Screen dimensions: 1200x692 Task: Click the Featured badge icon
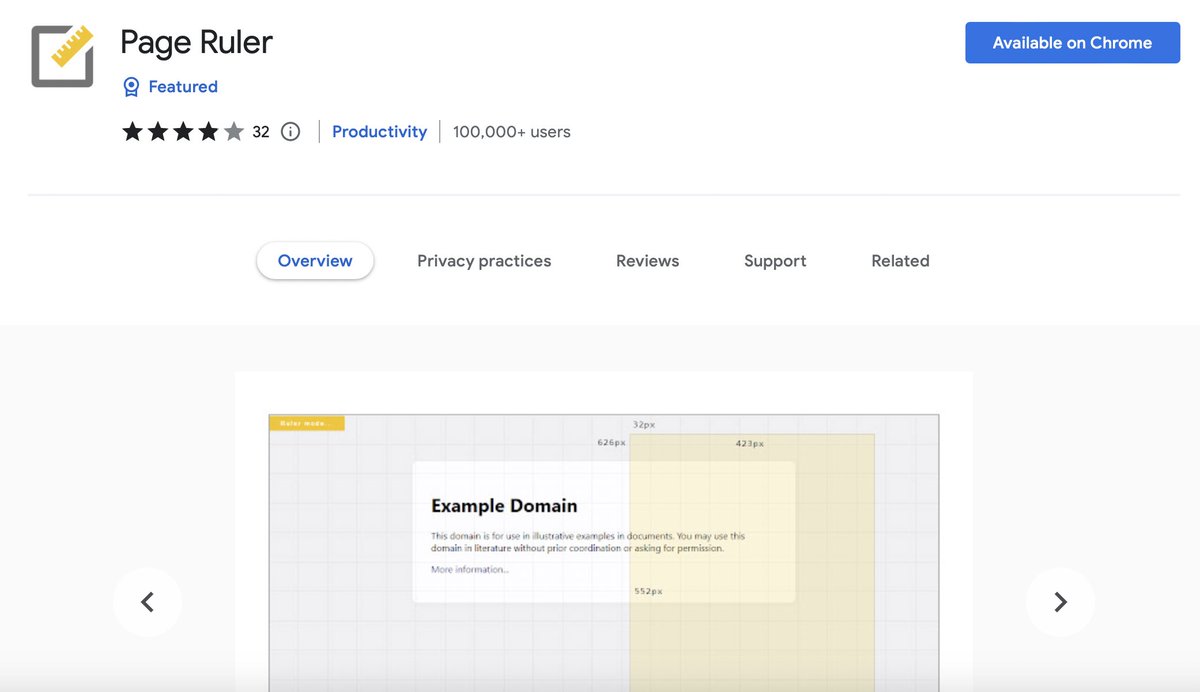131,86
